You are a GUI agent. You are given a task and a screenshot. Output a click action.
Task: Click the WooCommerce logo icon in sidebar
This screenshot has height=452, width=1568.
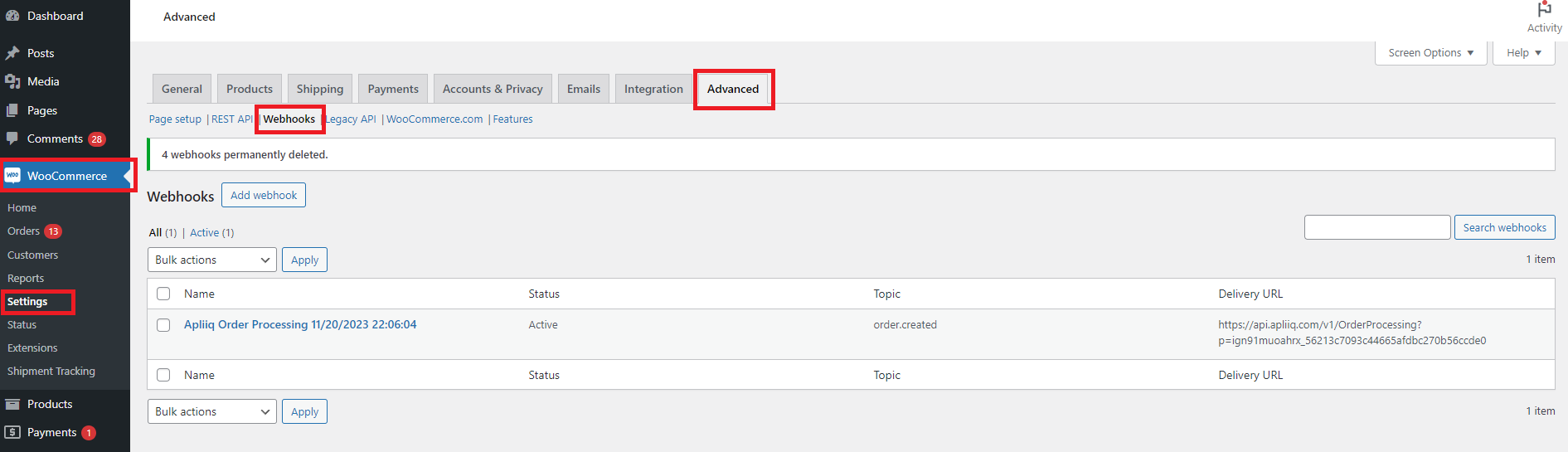click(x=12, y=176)
